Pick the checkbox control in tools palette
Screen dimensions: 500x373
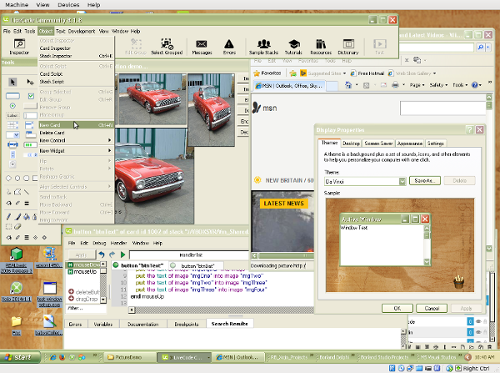coord(31,96)
